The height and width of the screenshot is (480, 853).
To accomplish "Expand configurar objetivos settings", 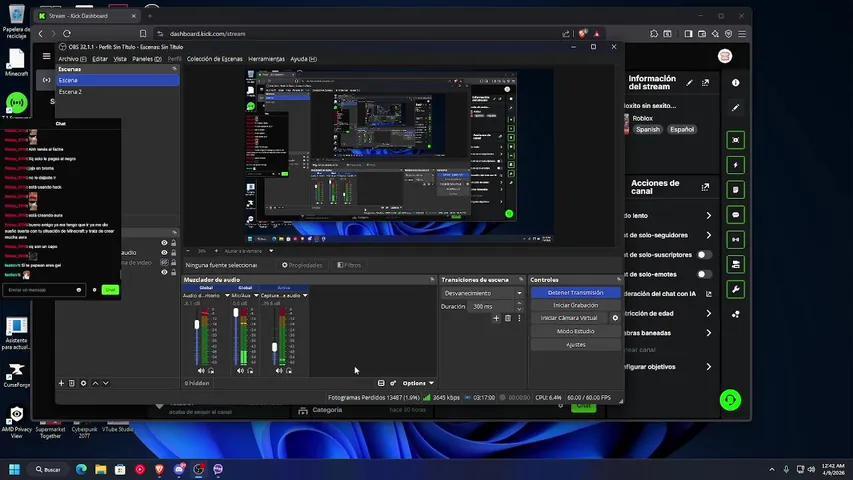I will [708, 367].
